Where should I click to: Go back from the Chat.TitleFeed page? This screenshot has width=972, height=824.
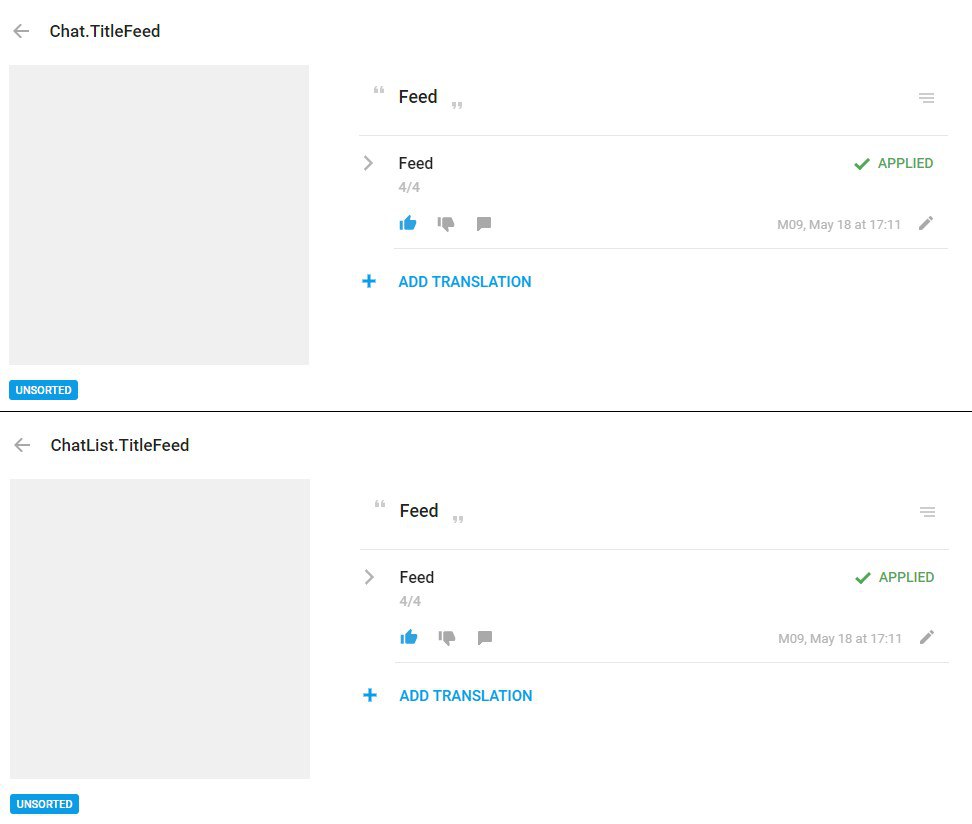coord(21,31)
